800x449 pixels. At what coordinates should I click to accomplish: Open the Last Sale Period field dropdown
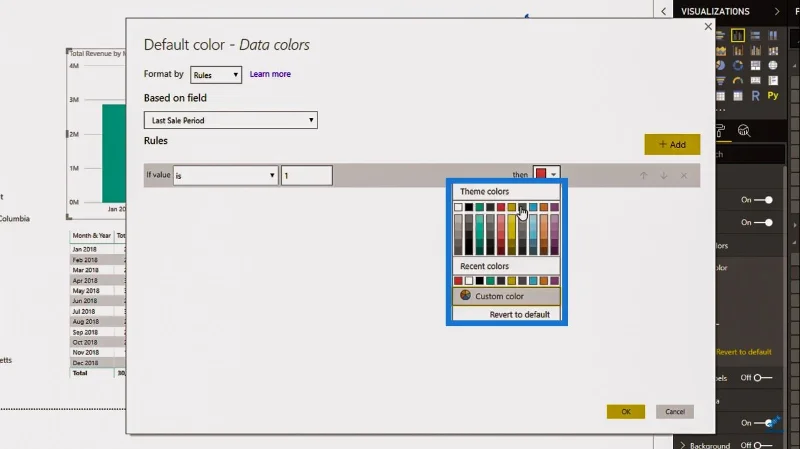pos(231,120)
